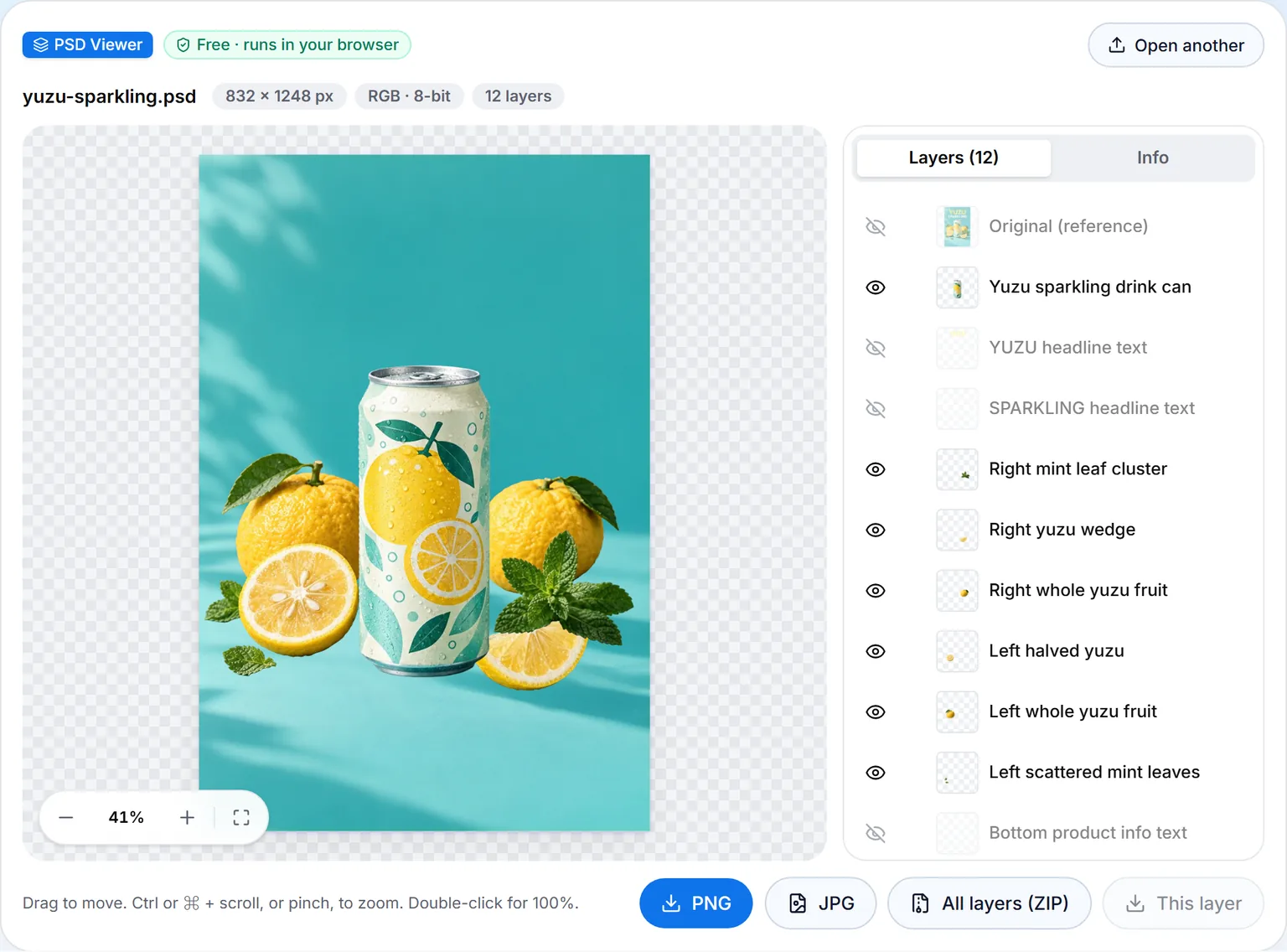The height and width of the screenshot is (952, 1287).
Task: Click the Free · runs in your browser badge
Action: (x=287, y=44)
